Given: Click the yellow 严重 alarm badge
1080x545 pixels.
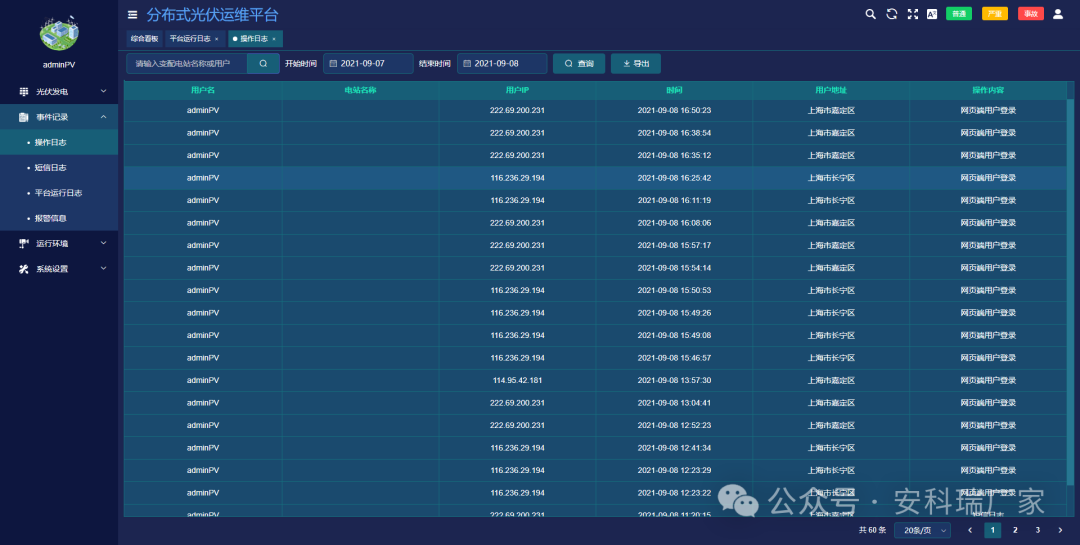Looking at the screenshot, I should pyautogui.click(x=994, y=14).
